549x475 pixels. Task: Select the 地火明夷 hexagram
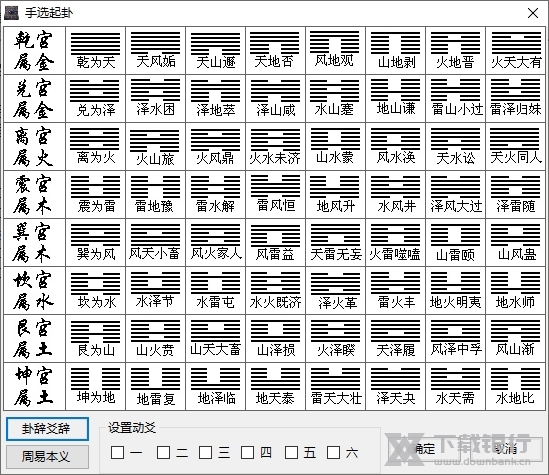pyautogui.click(x=455, y=291)
